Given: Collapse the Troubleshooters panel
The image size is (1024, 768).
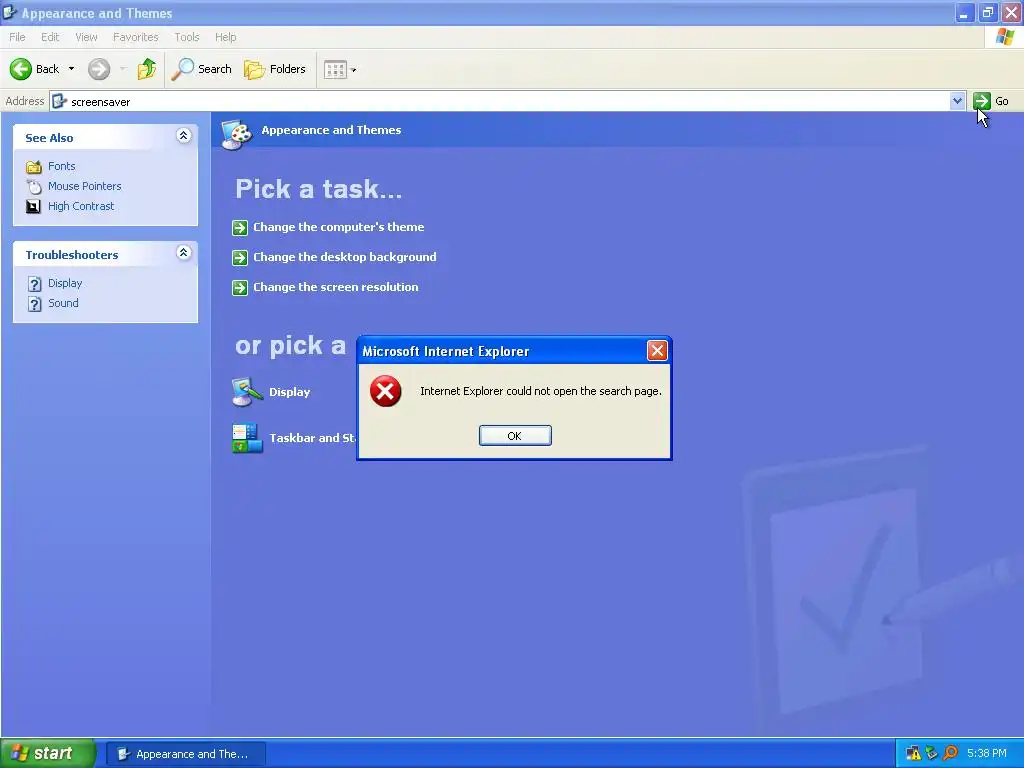Looking at the screenshot, I should (184, 253).
